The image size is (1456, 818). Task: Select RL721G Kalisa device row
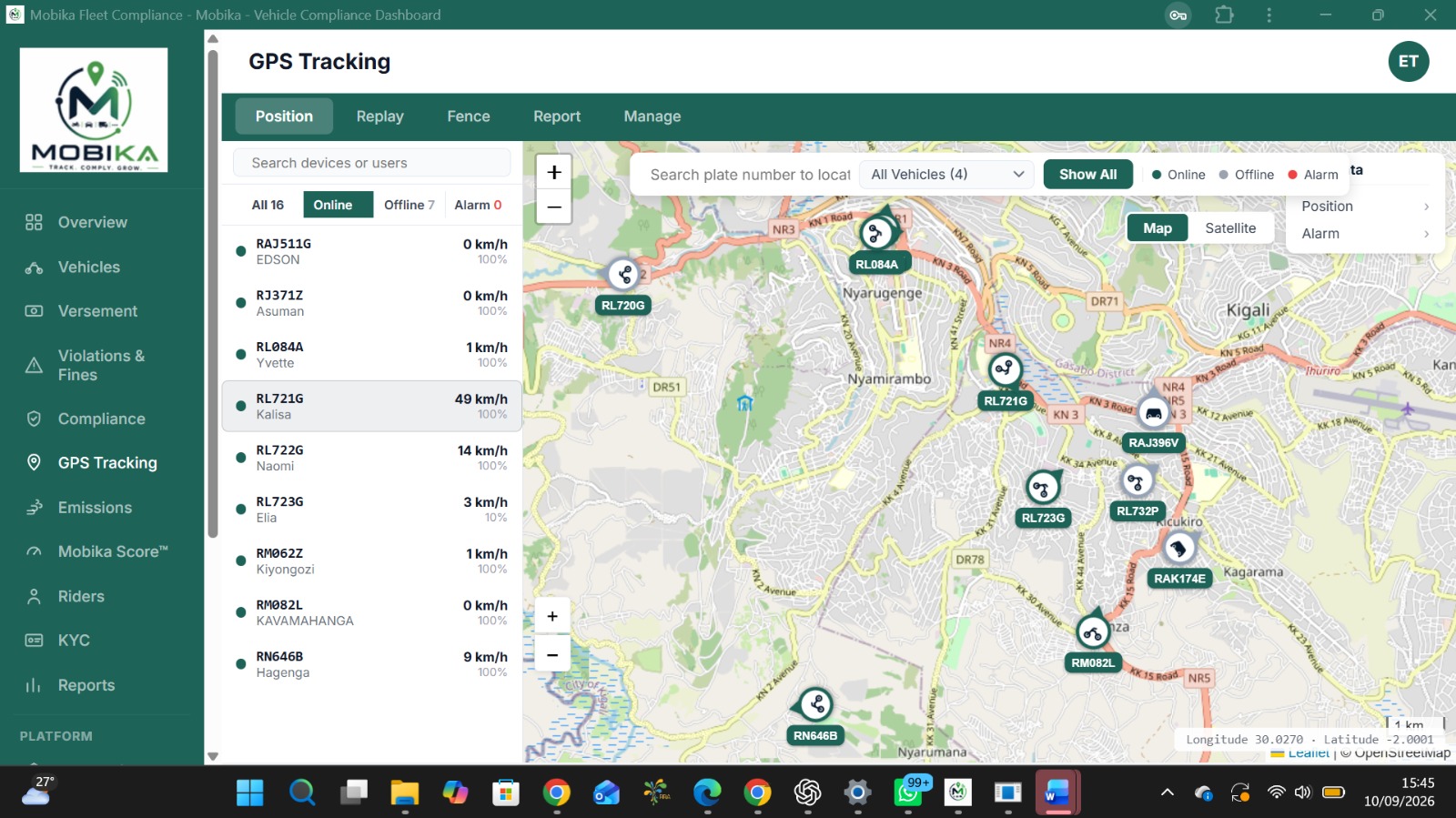(372, 406)
